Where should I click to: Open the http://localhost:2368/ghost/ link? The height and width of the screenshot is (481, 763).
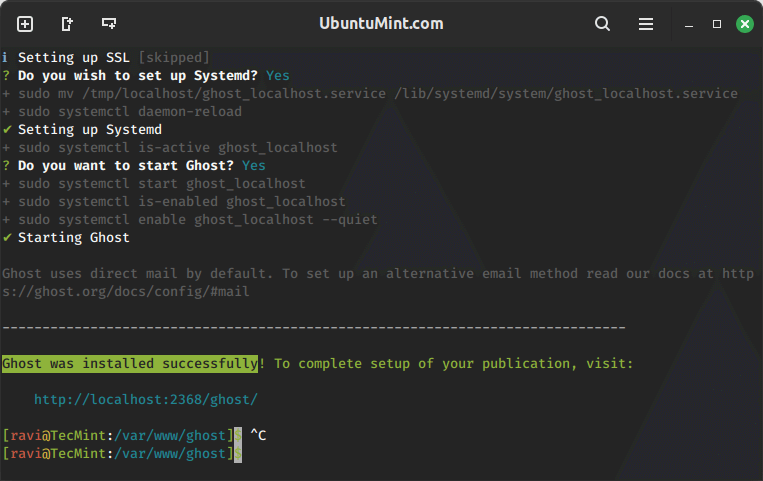pyautogui.click(x=145, y=400)
